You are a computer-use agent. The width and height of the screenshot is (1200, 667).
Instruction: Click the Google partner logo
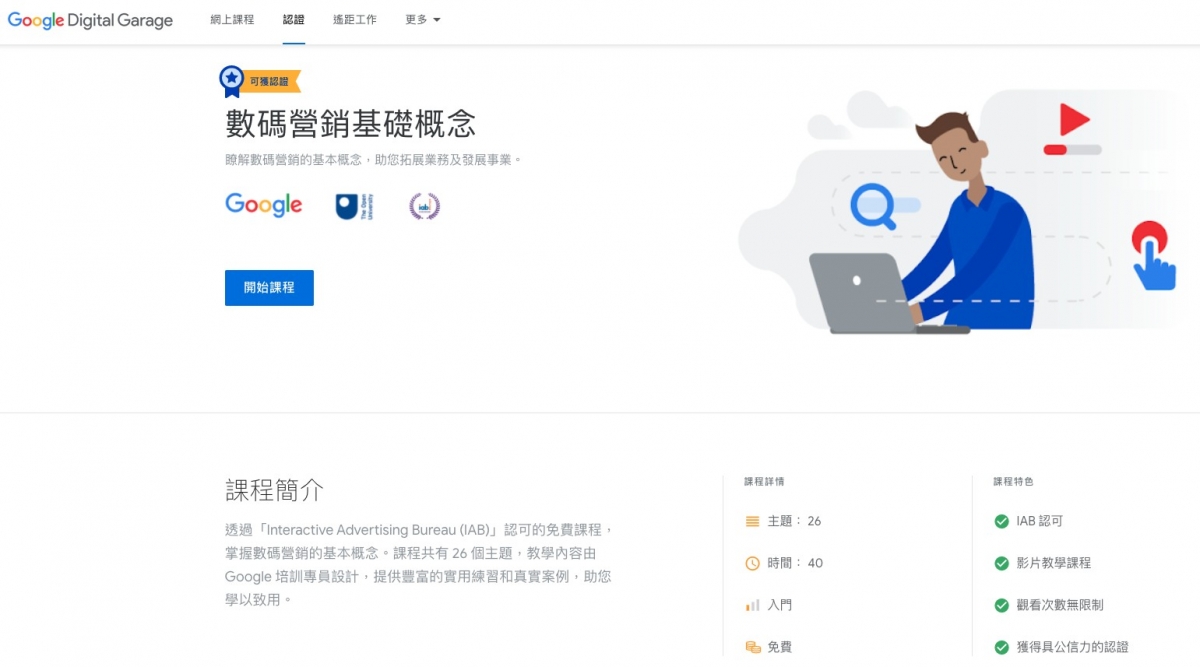click(264, 205)
